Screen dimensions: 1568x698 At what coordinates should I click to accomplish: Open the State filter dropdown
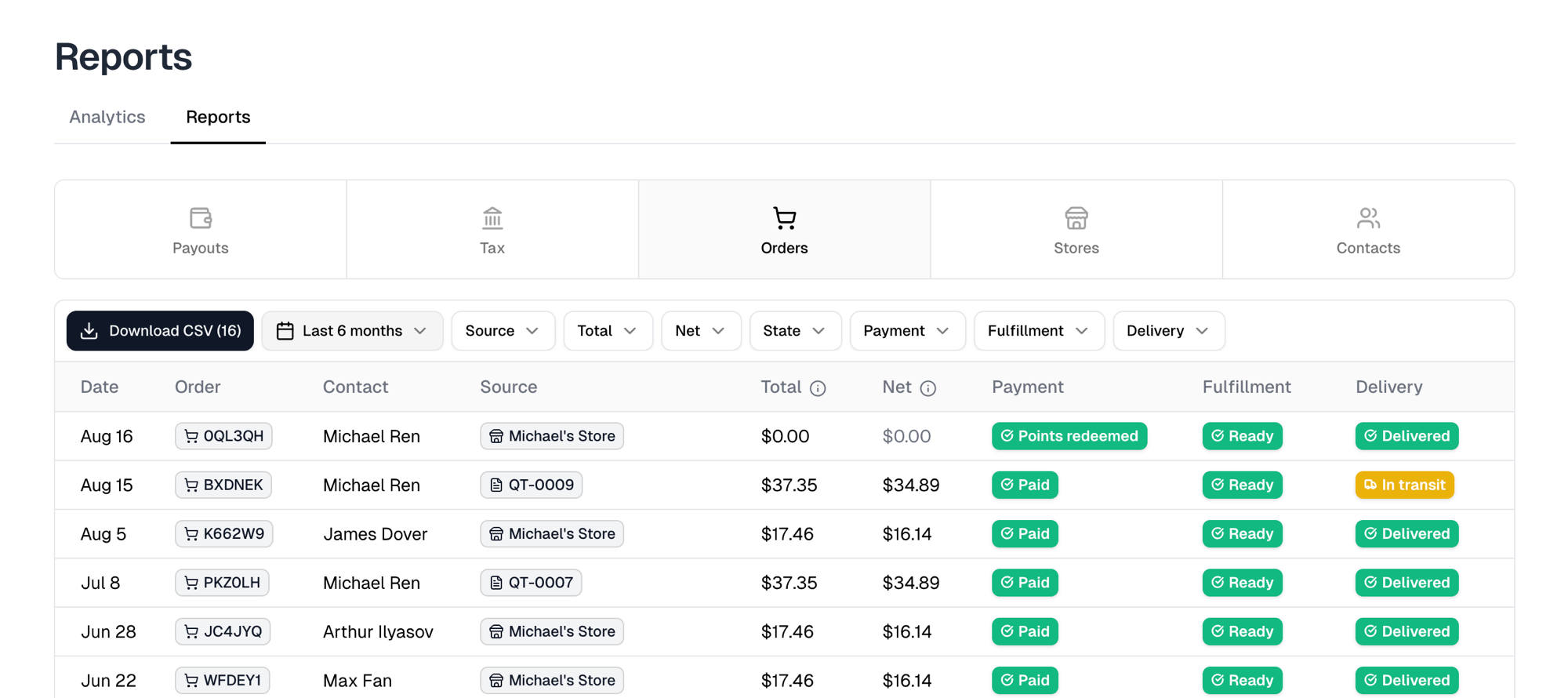coord(796,331)
